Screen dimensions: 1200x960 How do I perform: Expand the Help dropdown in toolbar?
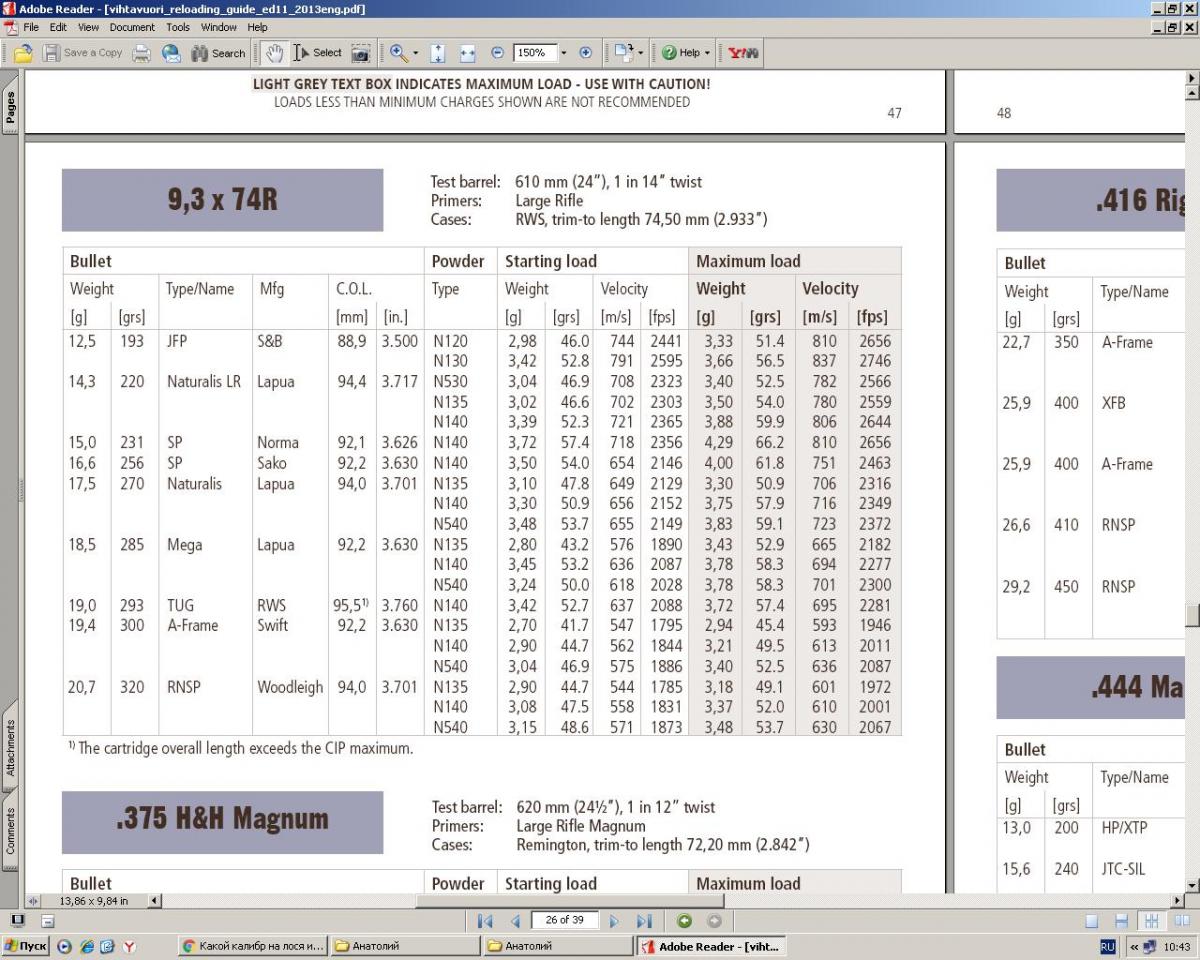coord(708,53)
